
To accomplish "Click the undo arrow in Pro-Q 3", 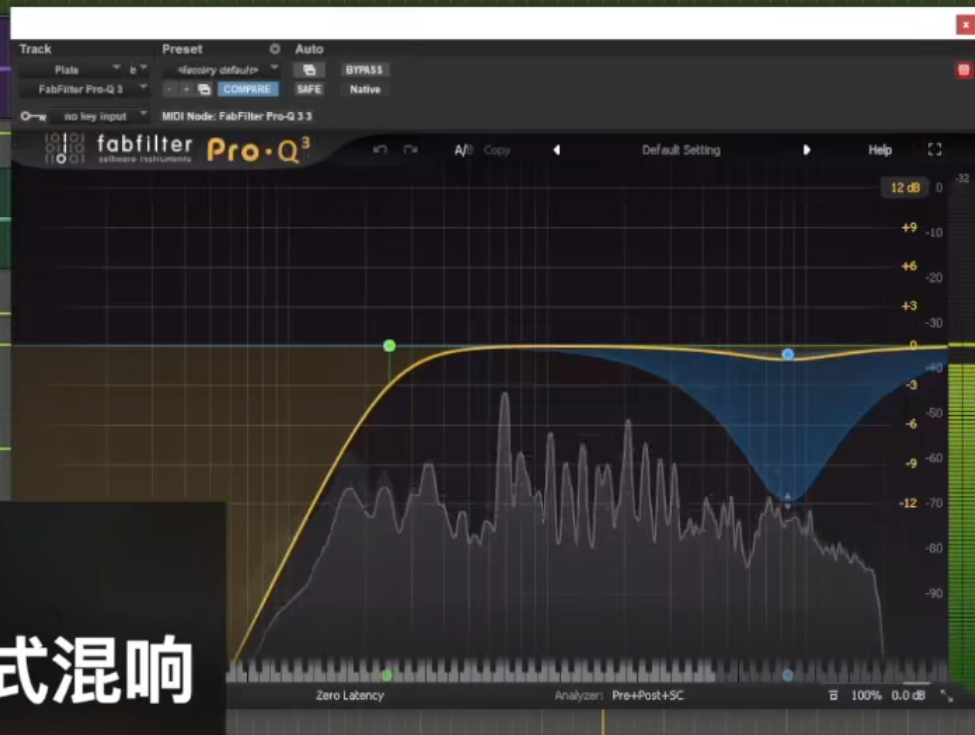I will tap(379, 150).
